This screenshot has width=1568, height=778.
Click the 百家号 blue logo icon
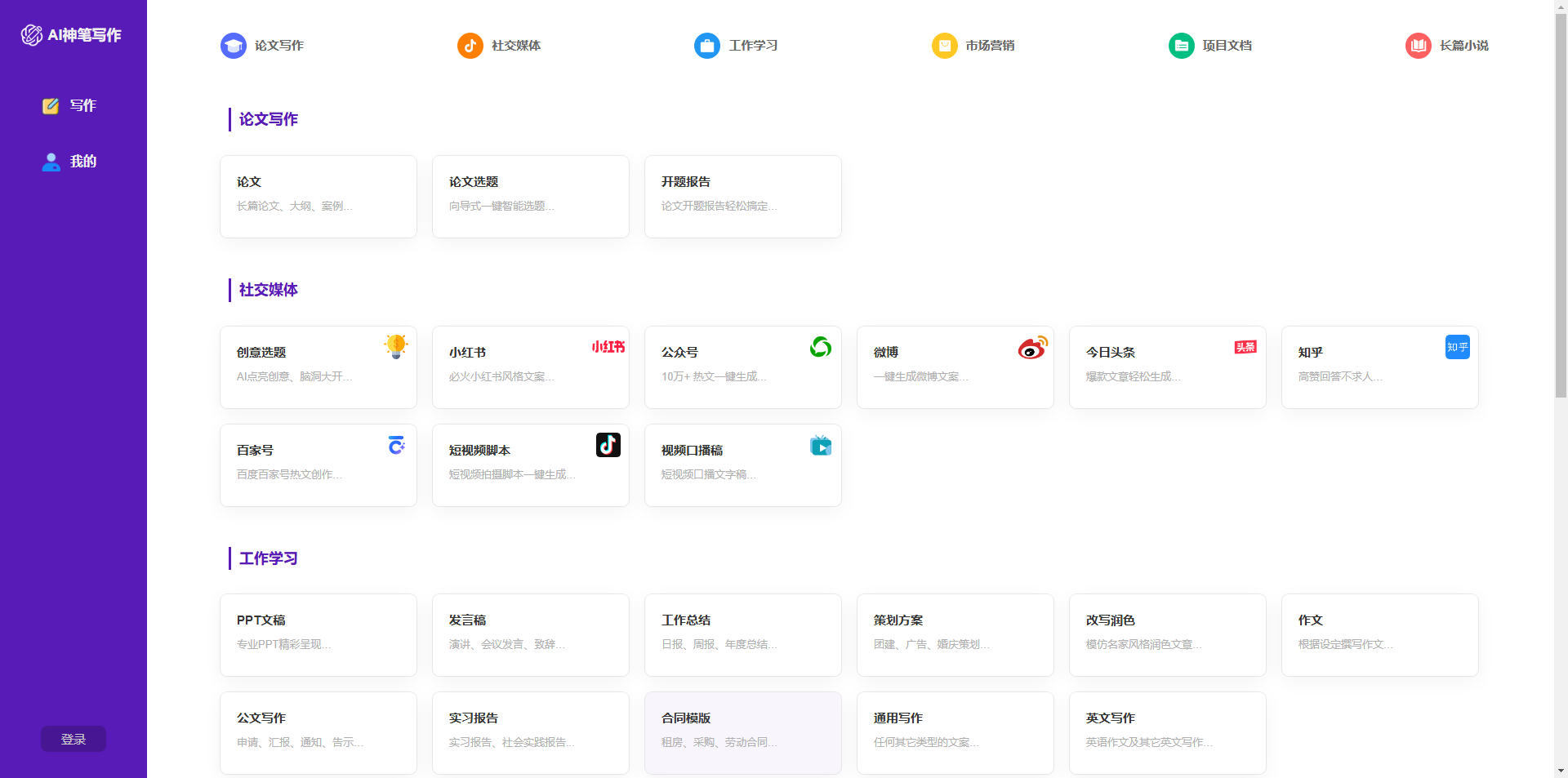[396, 445]
